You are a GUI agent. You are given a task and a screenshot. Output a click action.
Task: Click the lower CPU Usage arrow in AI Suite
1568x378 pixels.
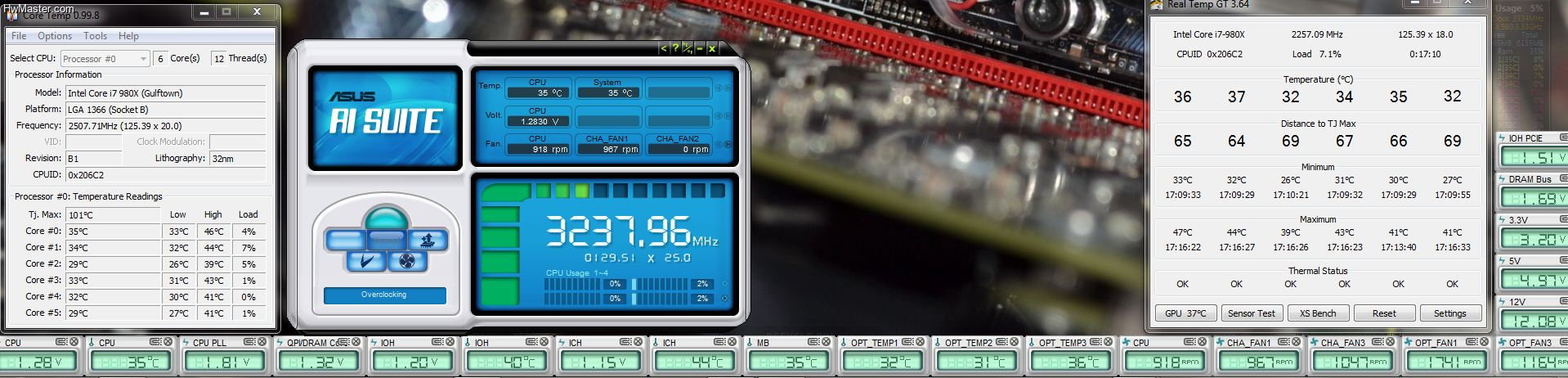[x=724, y=299]
